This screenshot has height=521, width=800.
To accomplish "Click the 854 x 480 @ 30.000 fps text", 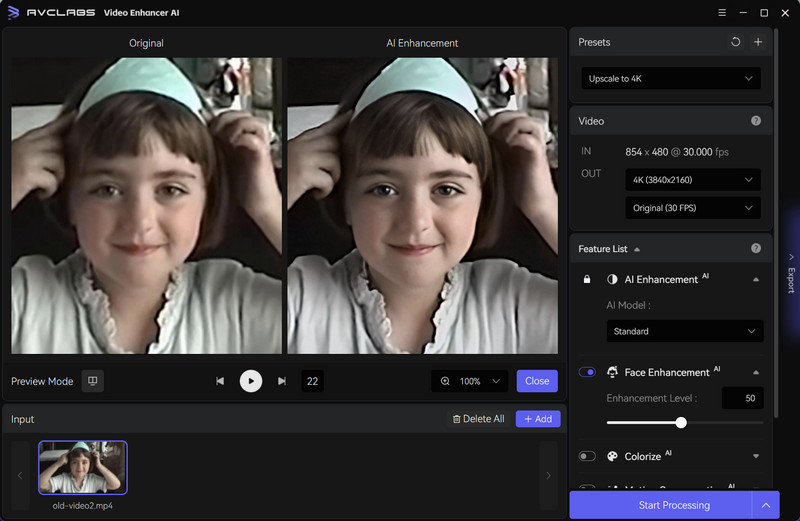I will (x=677, y=152).
